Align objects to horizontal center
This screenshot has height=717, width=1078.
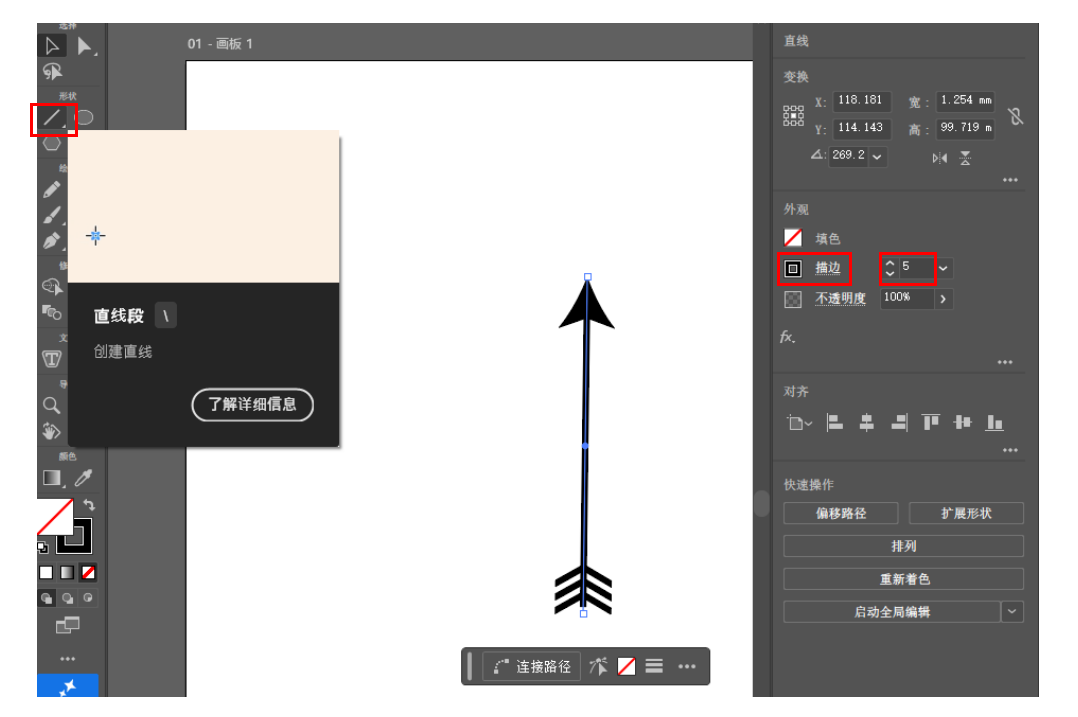point(867,422)
